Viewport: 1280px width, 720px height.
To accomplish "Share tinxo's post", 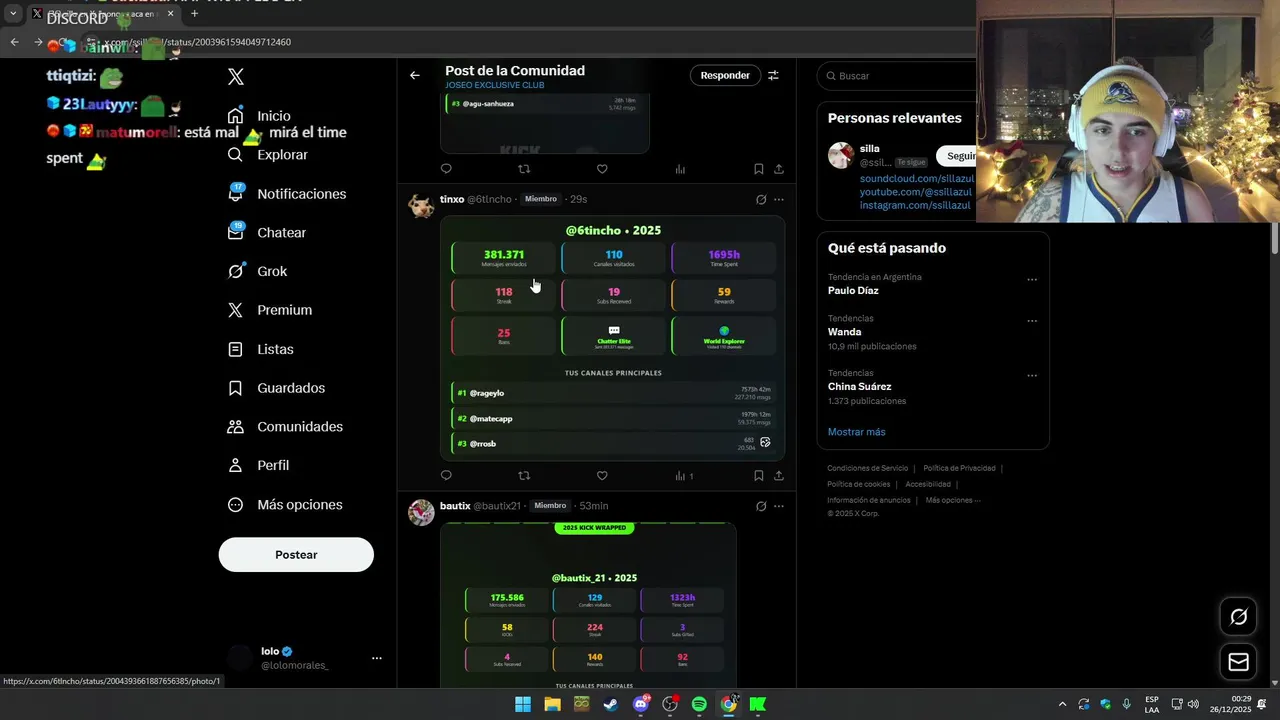I will [779, 476].
